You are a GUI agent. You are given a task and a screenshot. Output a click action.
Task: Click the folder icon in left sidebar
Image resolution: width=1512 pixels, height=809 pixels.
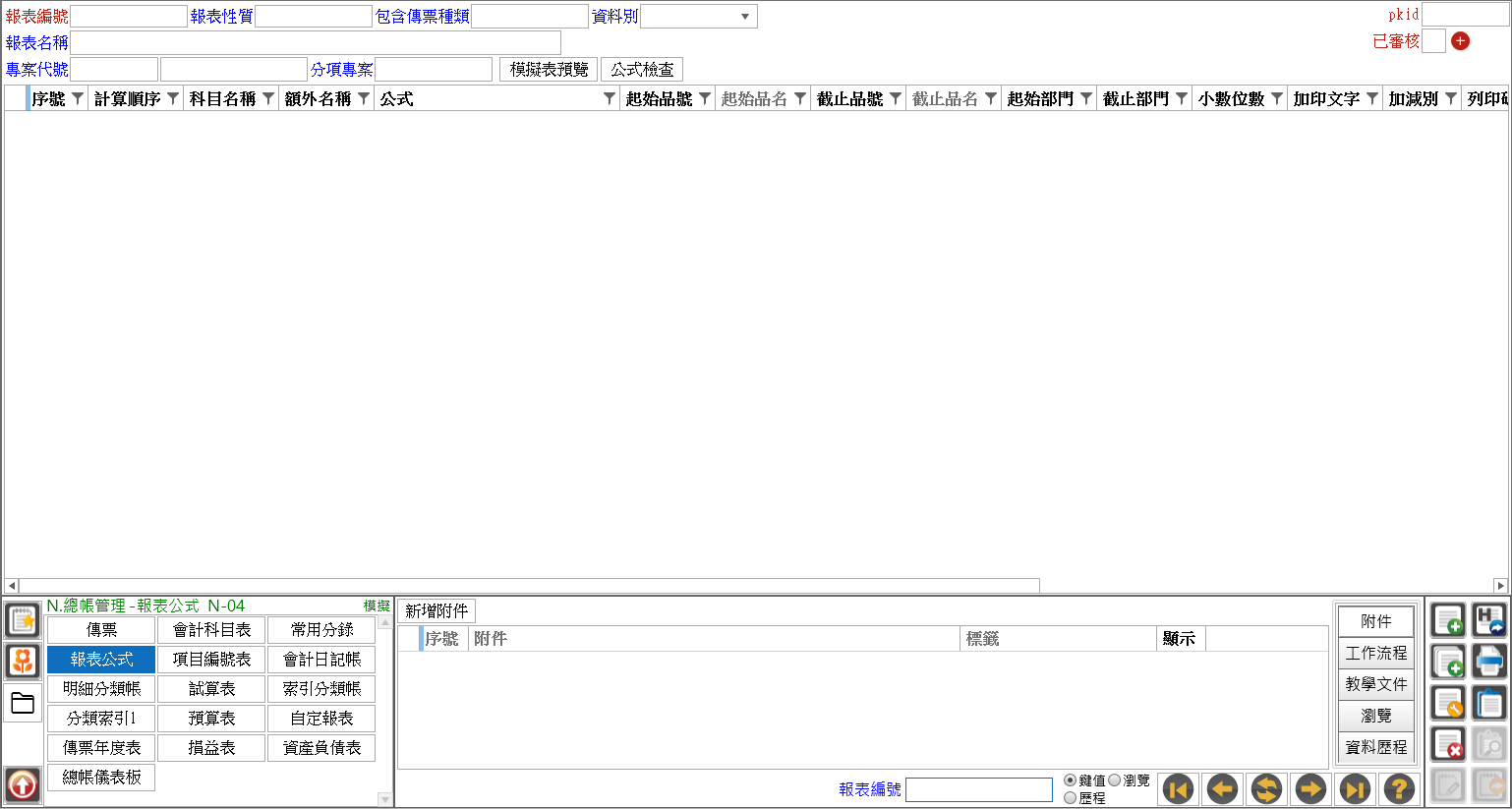pyautogui.click(x=23, y=703)
